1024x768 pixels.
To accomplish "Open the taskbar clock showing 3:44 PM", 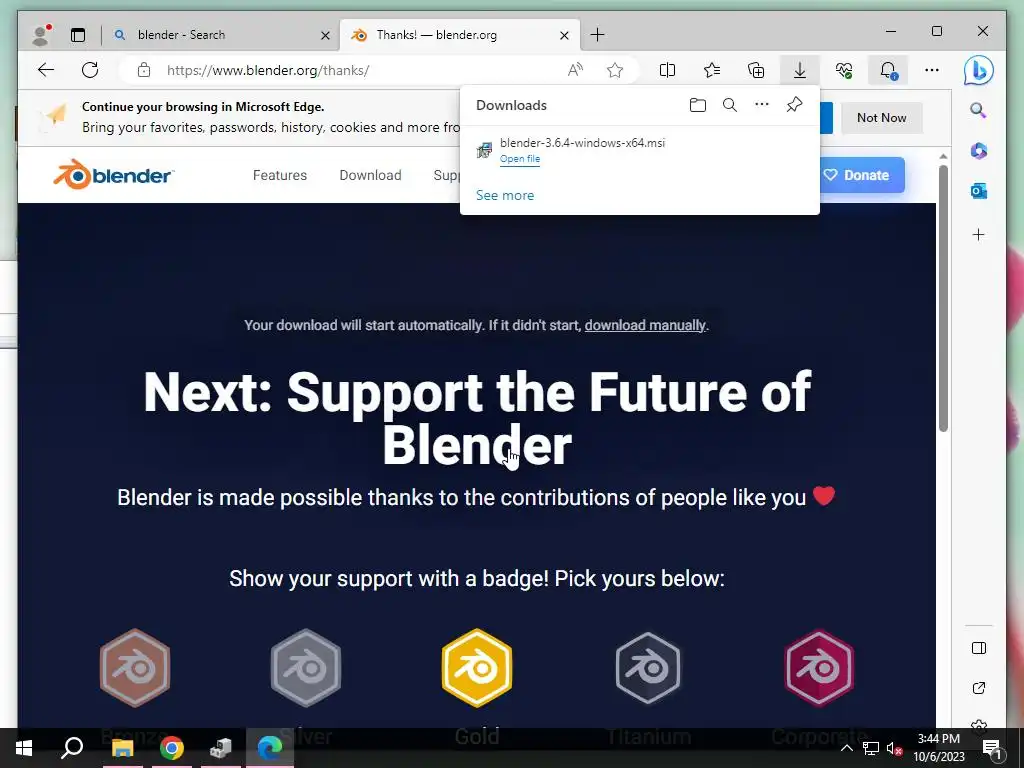I will pos(938,748).
